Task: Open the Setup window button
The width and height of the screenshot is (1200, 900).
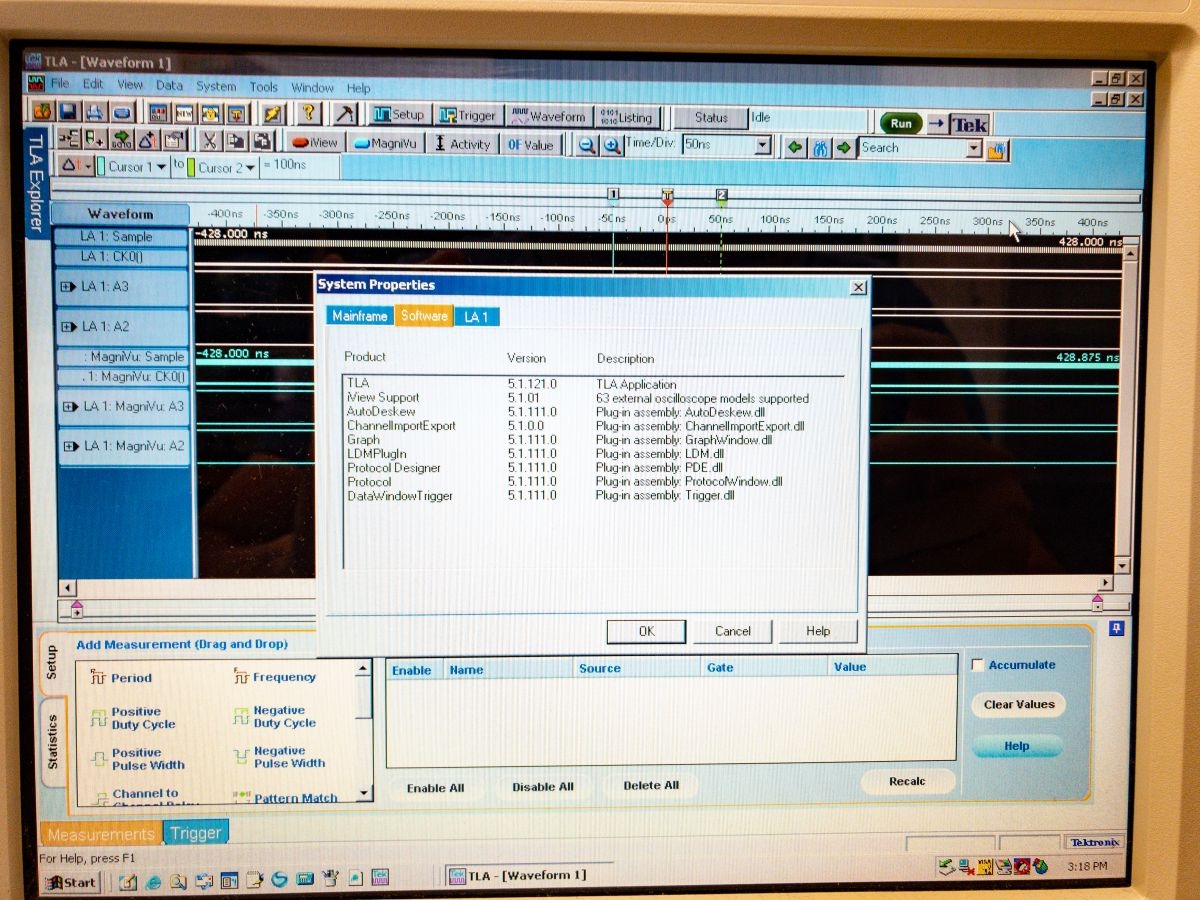Action: (x=399, y=115)
